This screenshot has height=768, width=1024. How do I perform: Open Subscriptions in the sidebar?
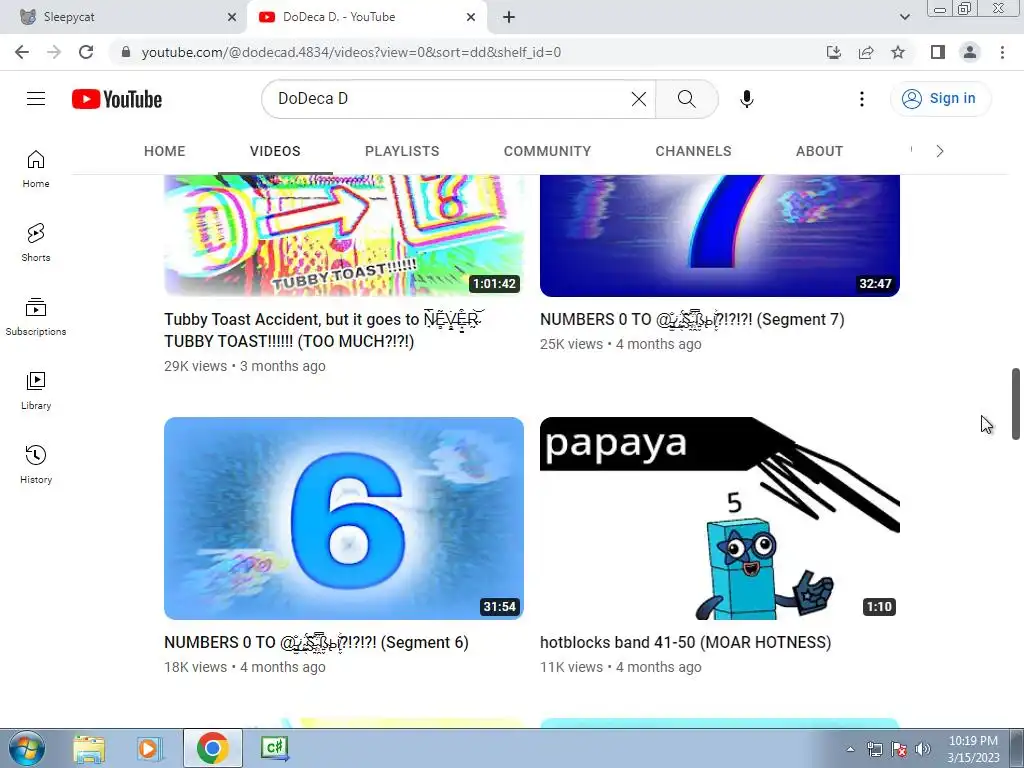[36, 317]
